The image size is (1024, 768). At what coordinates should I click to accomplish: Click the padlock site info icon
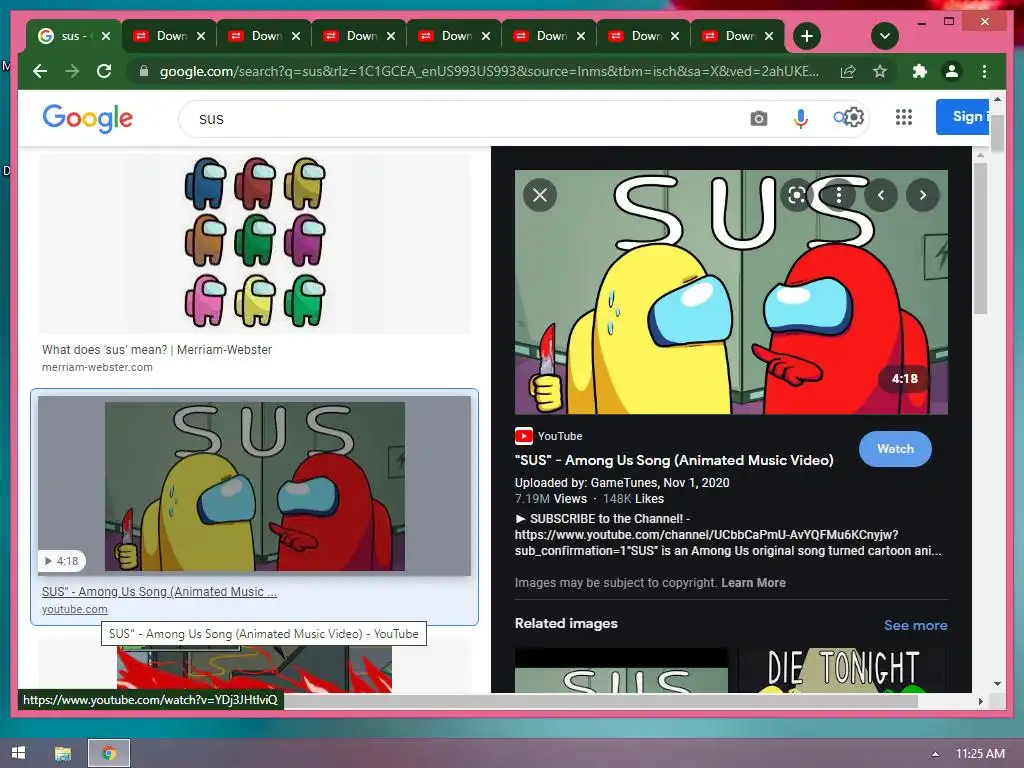[144, 71]
